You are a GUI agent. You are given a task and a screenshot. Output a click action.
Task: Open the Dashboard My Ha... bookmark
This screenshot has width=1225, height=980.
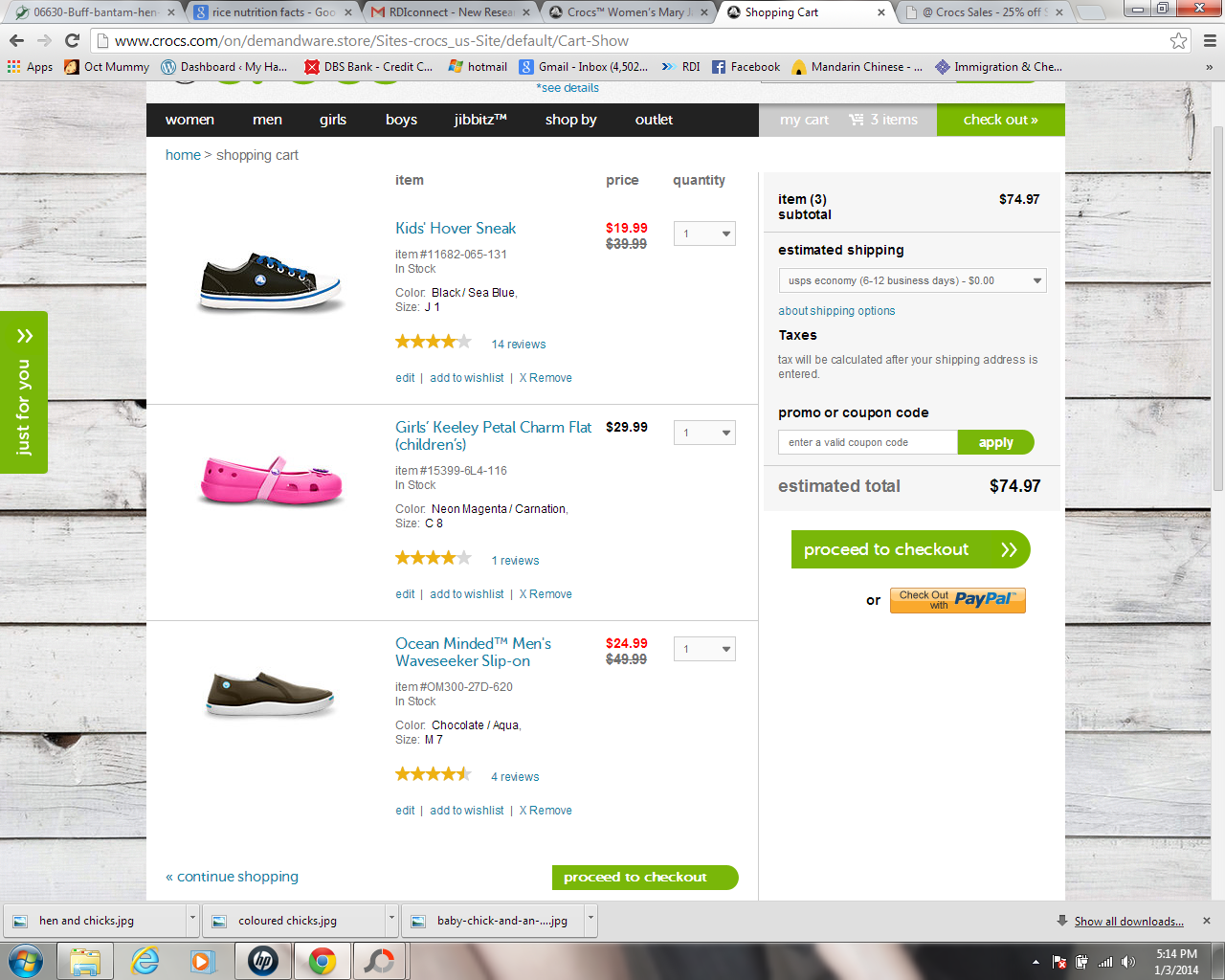pos(224,67)
